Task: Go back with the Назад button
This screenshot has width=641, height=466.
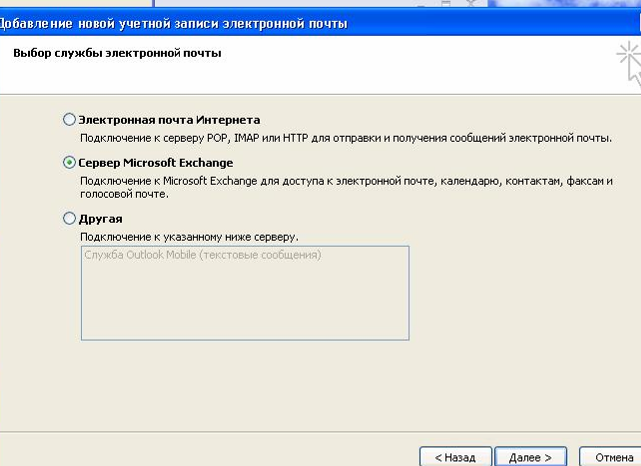Action: coord(455,457)
